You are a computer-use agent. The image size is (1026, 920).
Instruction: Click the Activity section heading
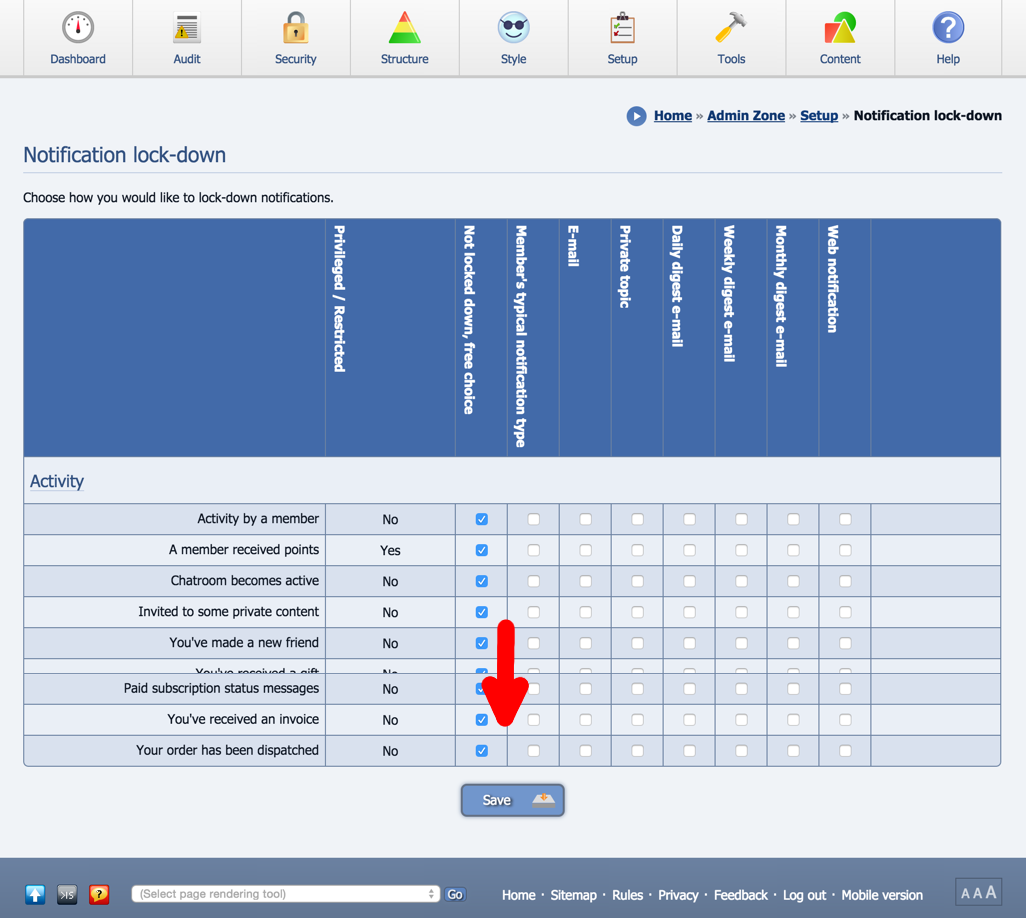click(57, 481)
